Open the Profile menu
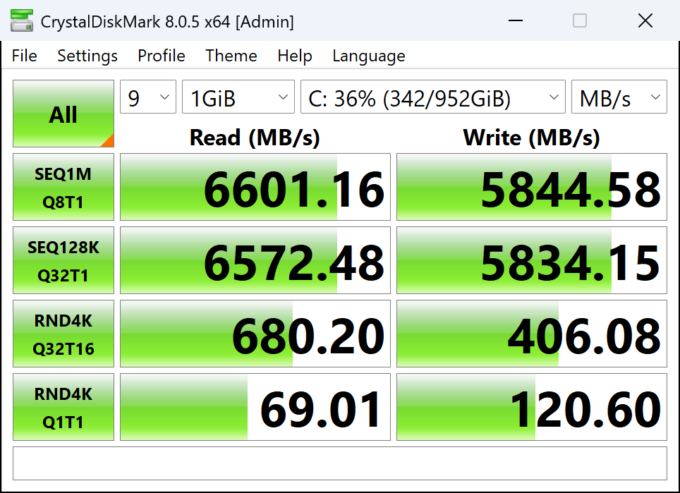Screen dimensions: 680x493 click(x=161, y=56)
